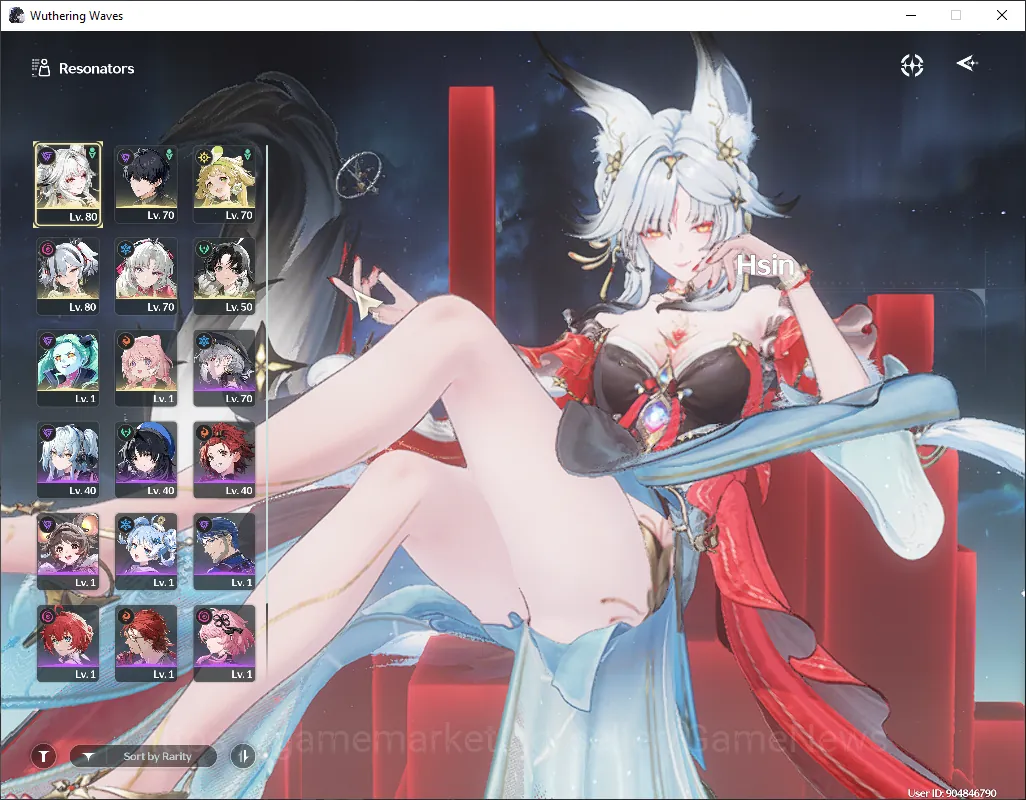Select the red-haired Lv. 40 resonator
1026x800 pixels.
(x=224, y=460)
